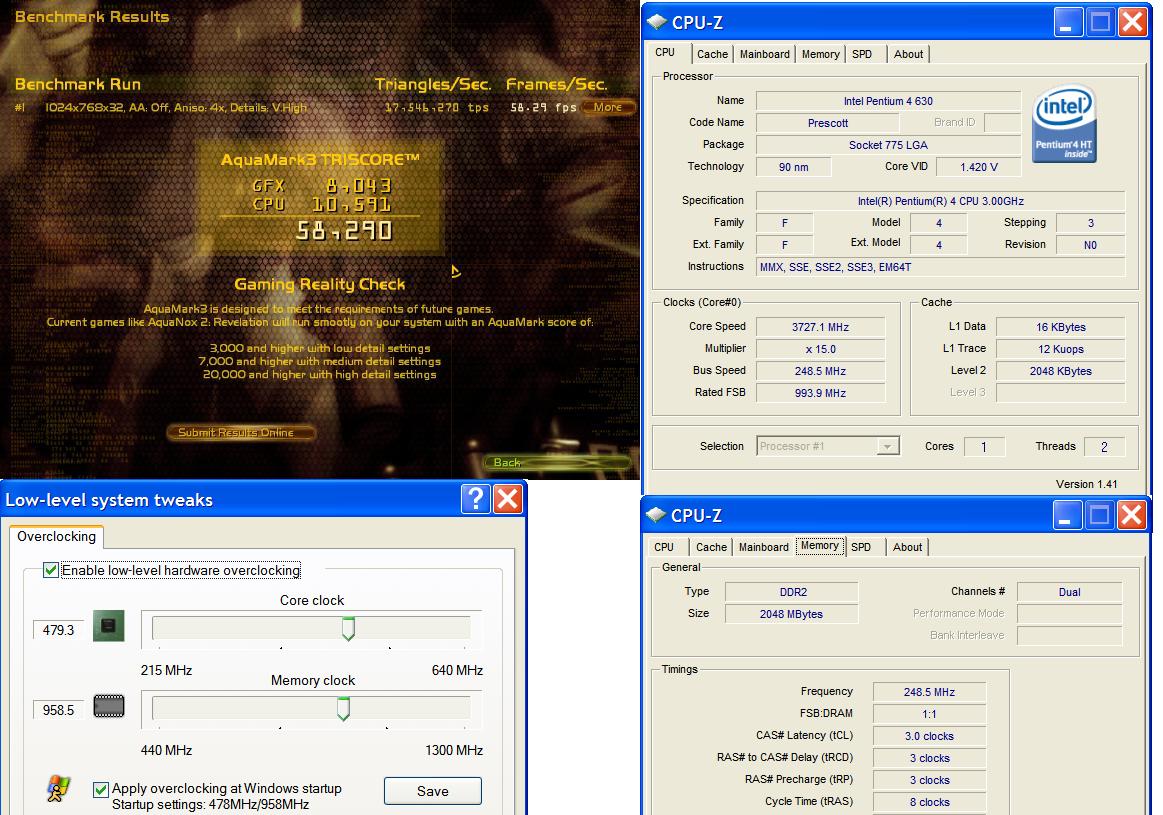This screenshot has height=815, width=1163.
Task: Select the Overclocking tab
Action: point(56,536)
